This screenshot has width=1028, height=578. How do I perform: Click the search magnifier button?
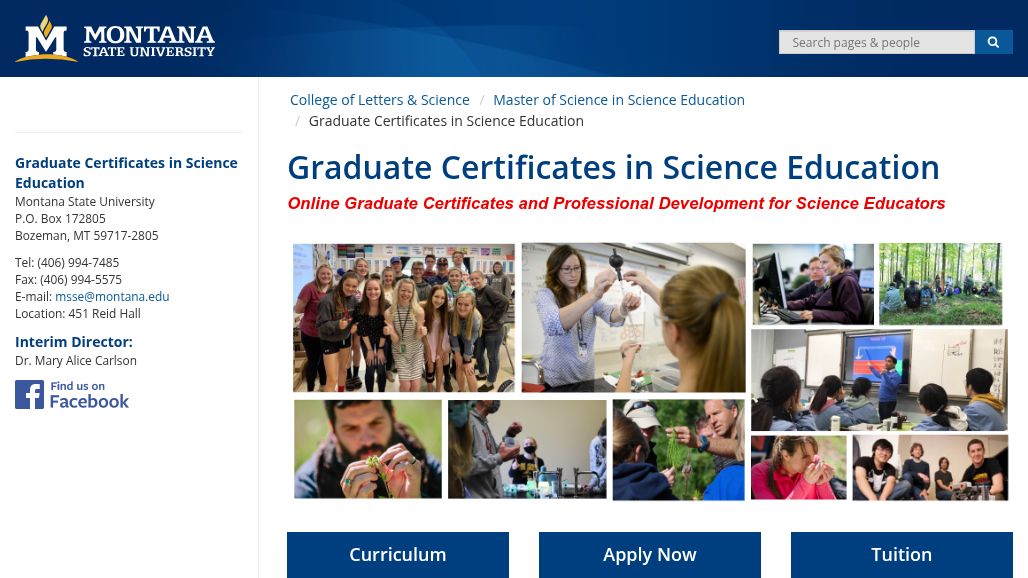pyautogui.click(x=993, y=42)
